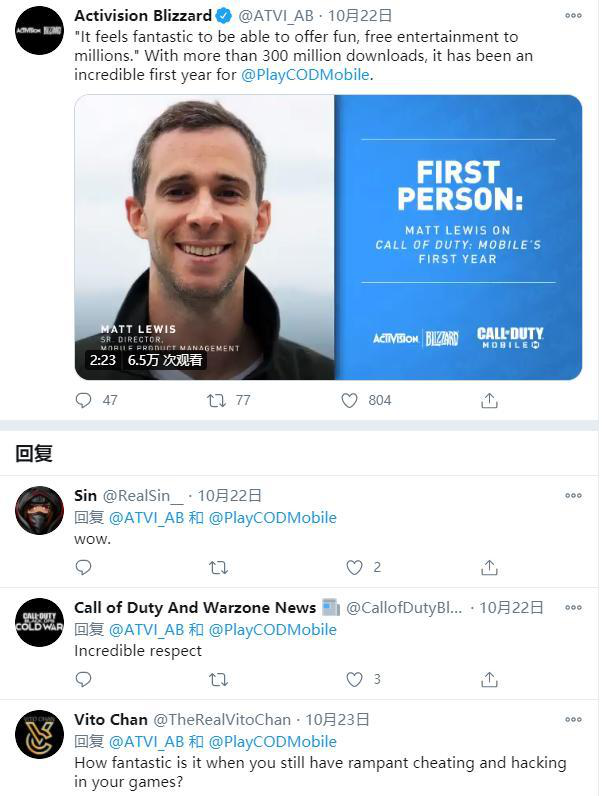
Task: Open @PlayCODMobile mention in main tweet
Action: (305, 75)
